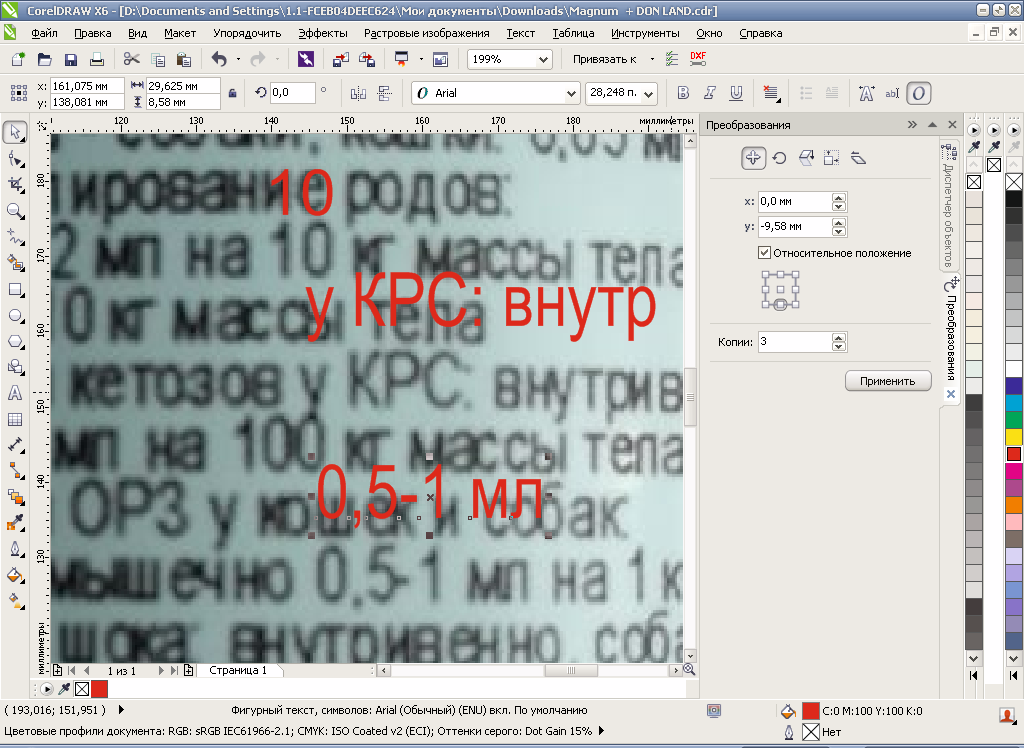The image size is (1024, 748).
Task: Select the Zoom tool in toolbox
Action: pos(15,211)
